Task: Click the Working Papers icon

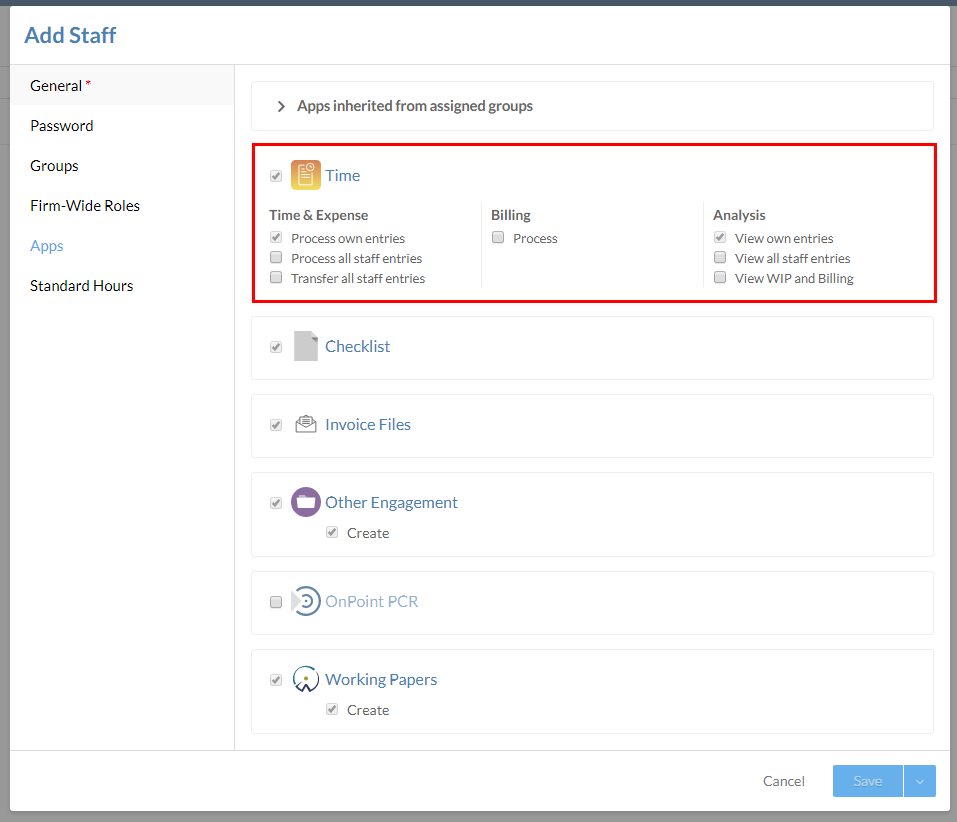Action: (x=305, y=679)
